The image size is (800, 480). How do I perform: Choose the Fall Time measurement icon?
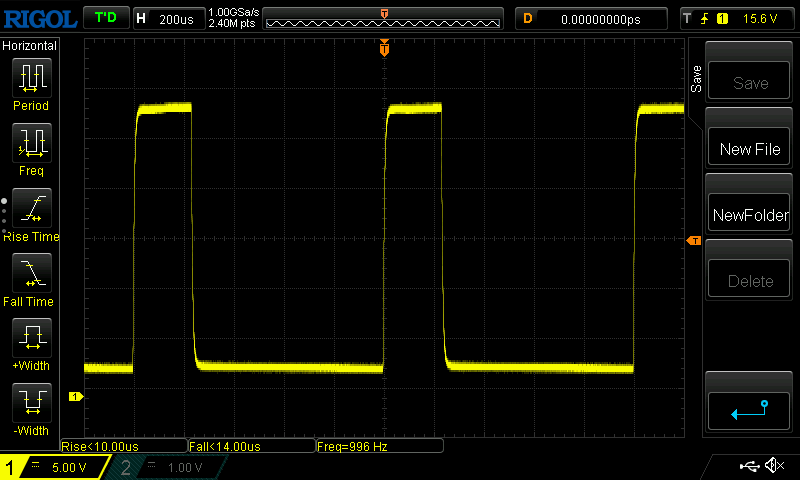[x=30, y=272]
